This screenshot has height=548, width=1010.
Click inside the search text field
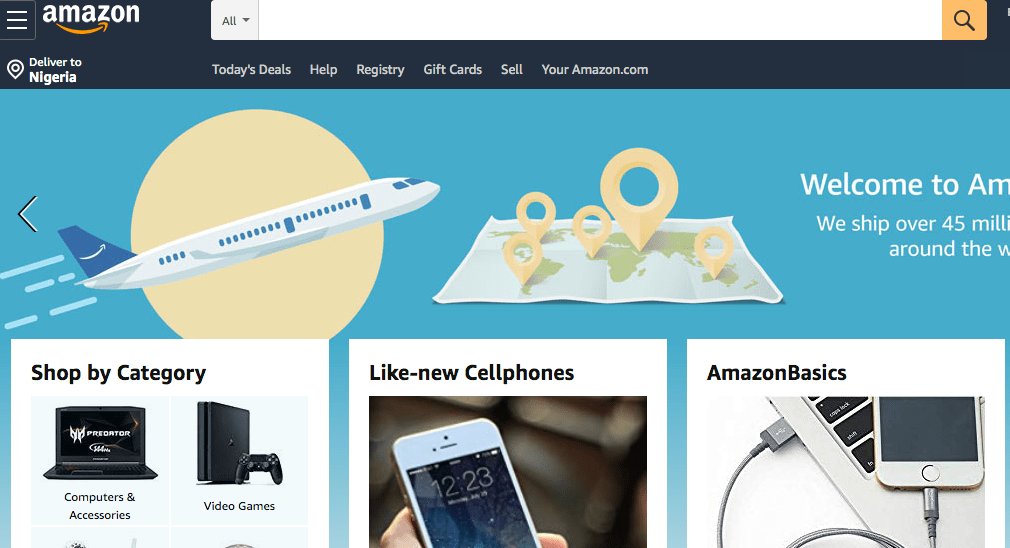(x=600, y=20)
